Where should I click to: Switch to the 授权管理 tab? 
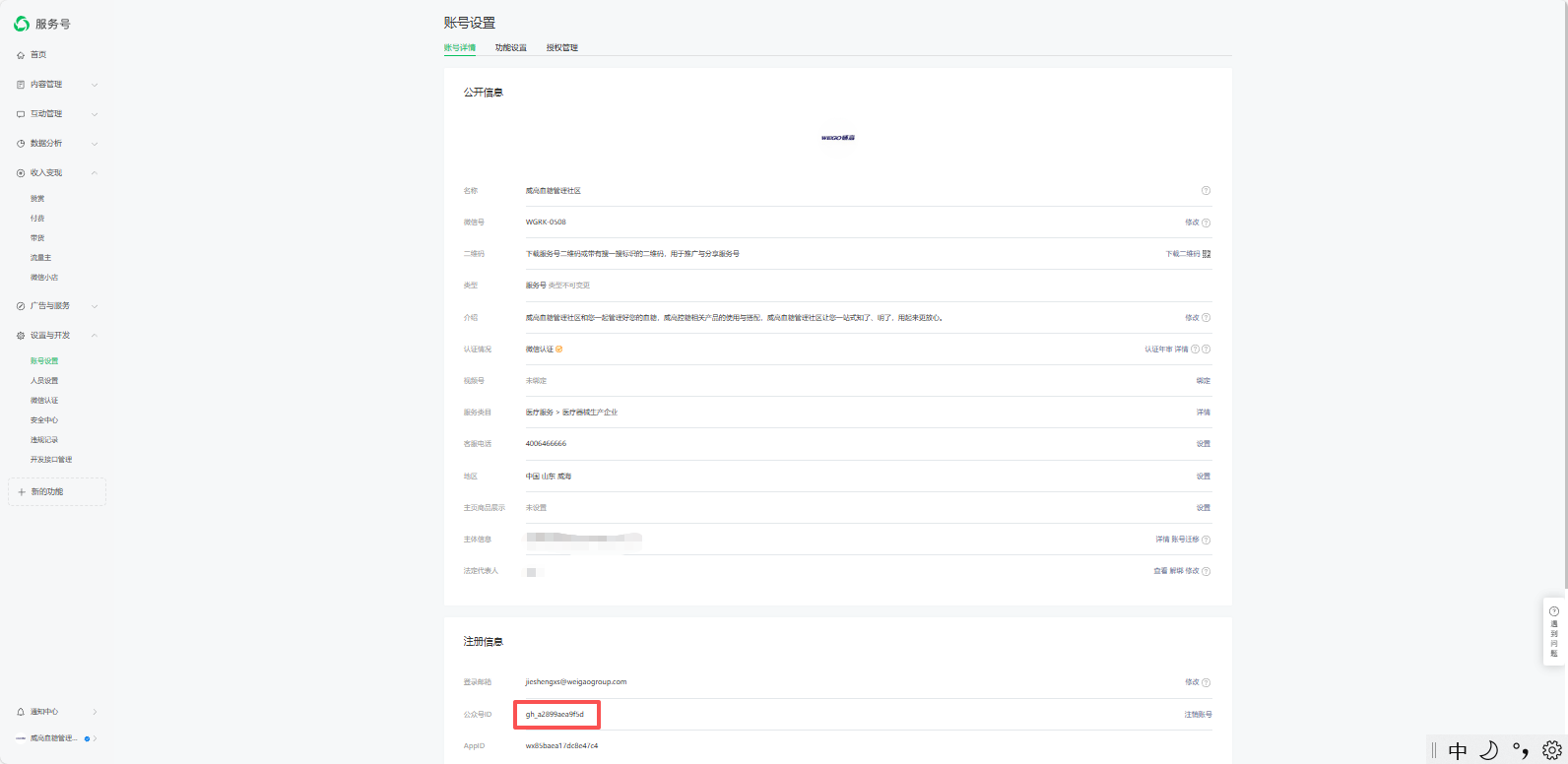coord(562,48)
